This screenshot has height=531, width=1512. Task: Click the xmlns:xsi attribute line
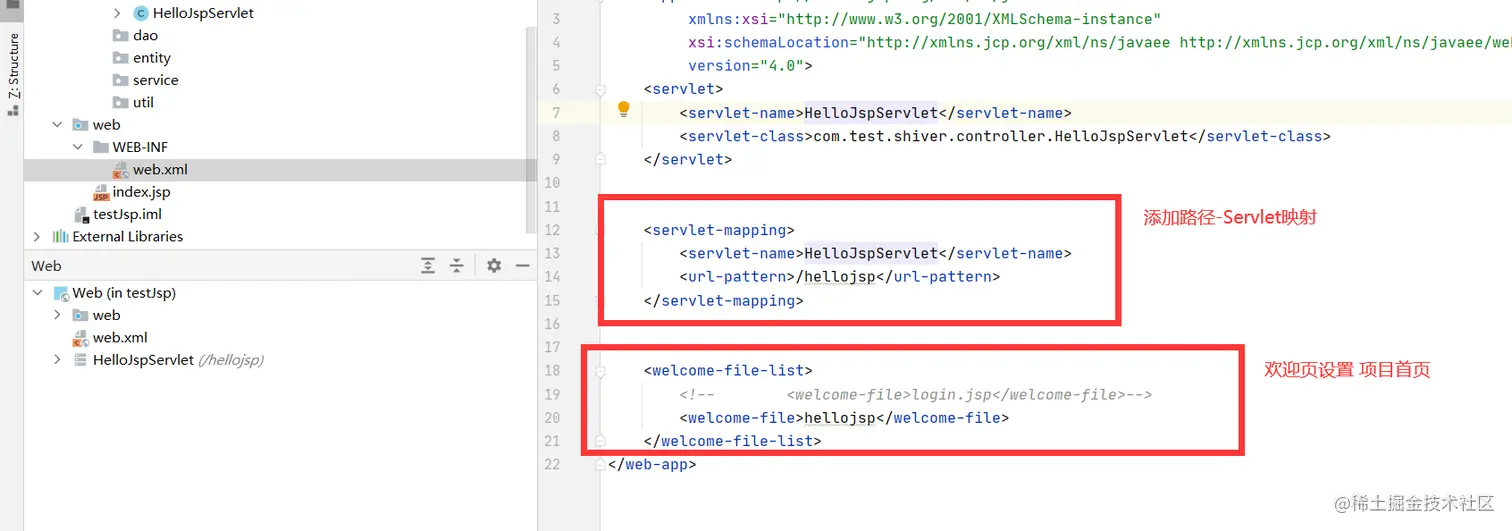pyautogui.click(x=924, y=19)
